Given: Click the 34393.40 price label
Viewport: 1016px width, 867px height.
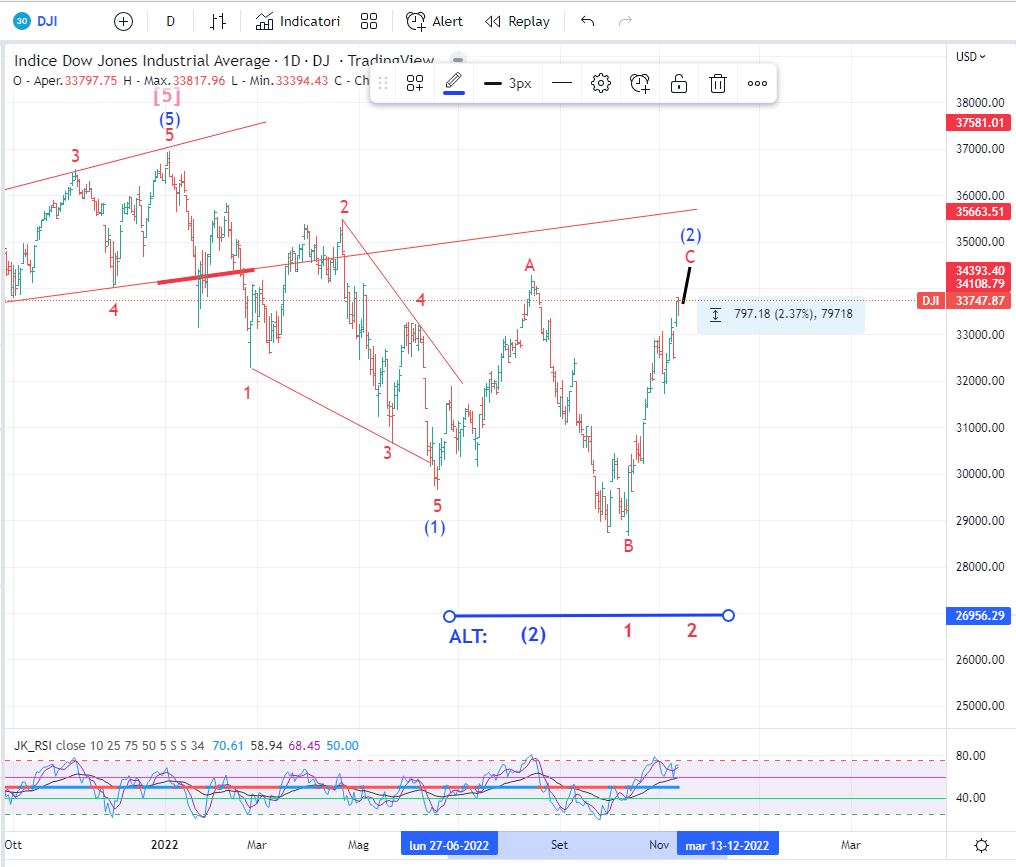Looking at the screenshot, I should 979,270.
